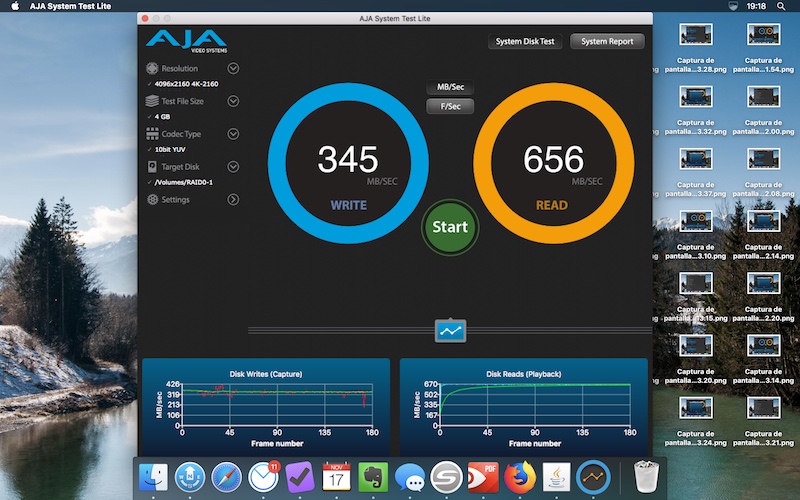The width and height of the screenshot is (800, 500).
Task: Click the Resolution icon in the sidebar
Action: click(152, 68)
